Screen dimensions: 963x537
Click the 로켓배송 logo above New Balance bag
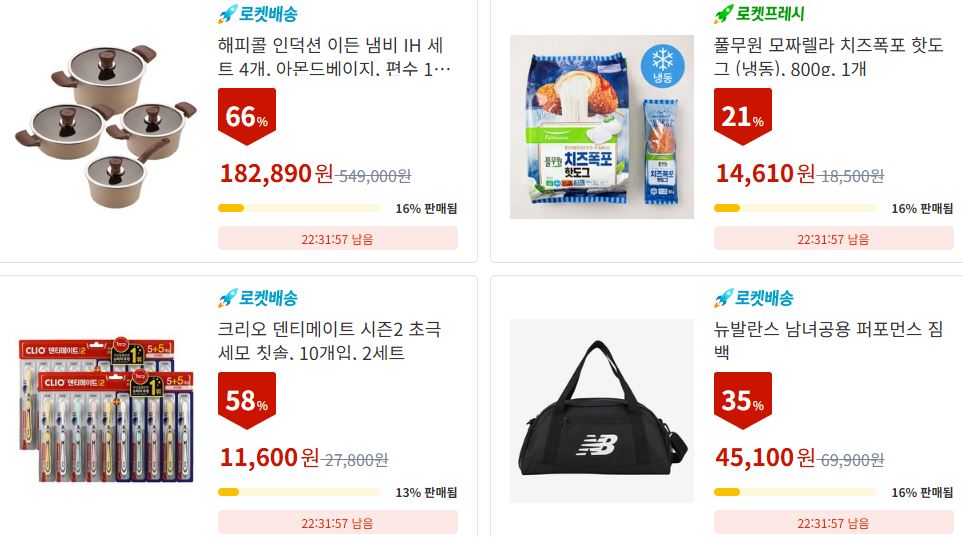[x=754, y=298]
